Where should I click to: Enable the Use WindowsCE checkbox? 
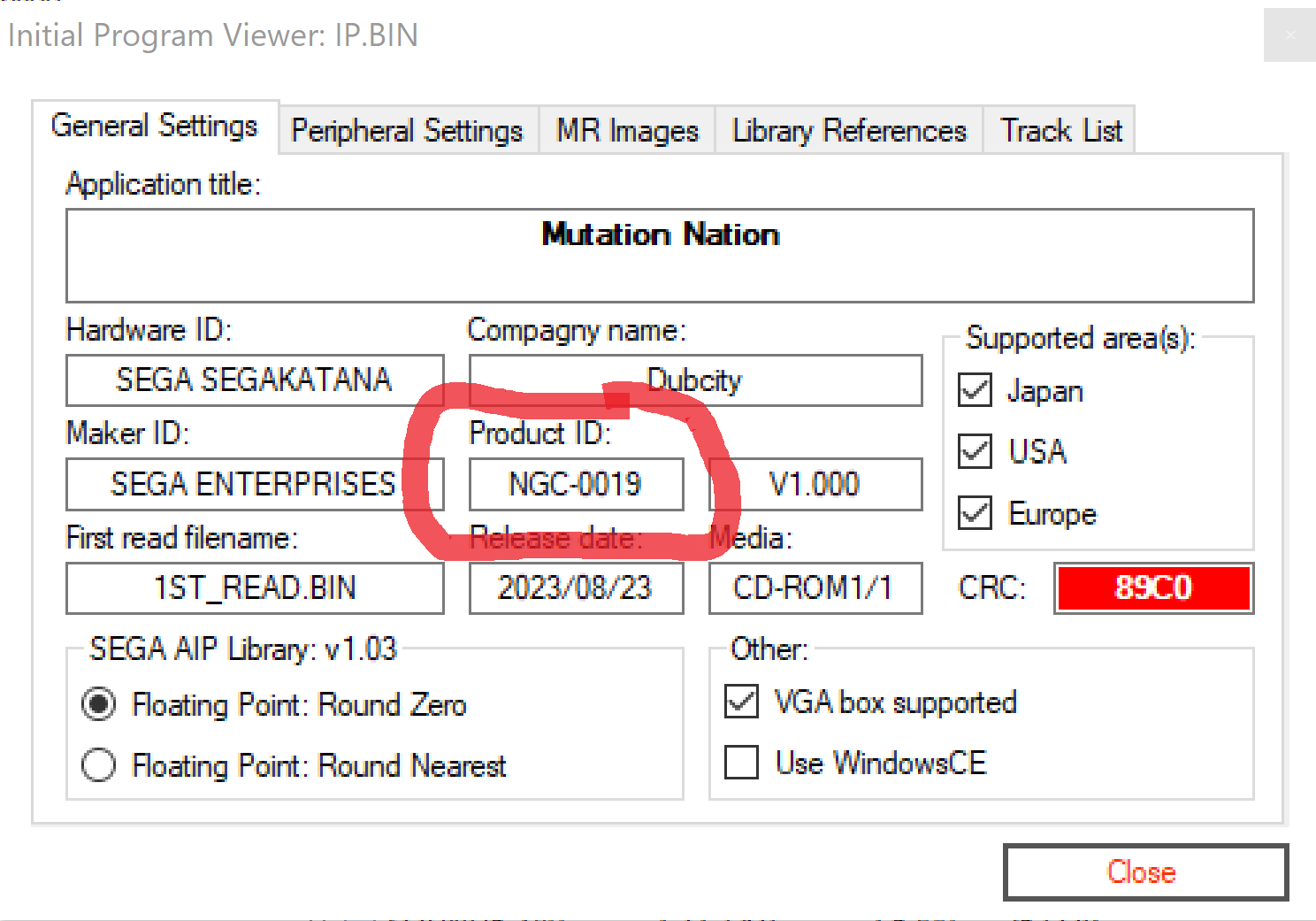[x=741, y=763]
